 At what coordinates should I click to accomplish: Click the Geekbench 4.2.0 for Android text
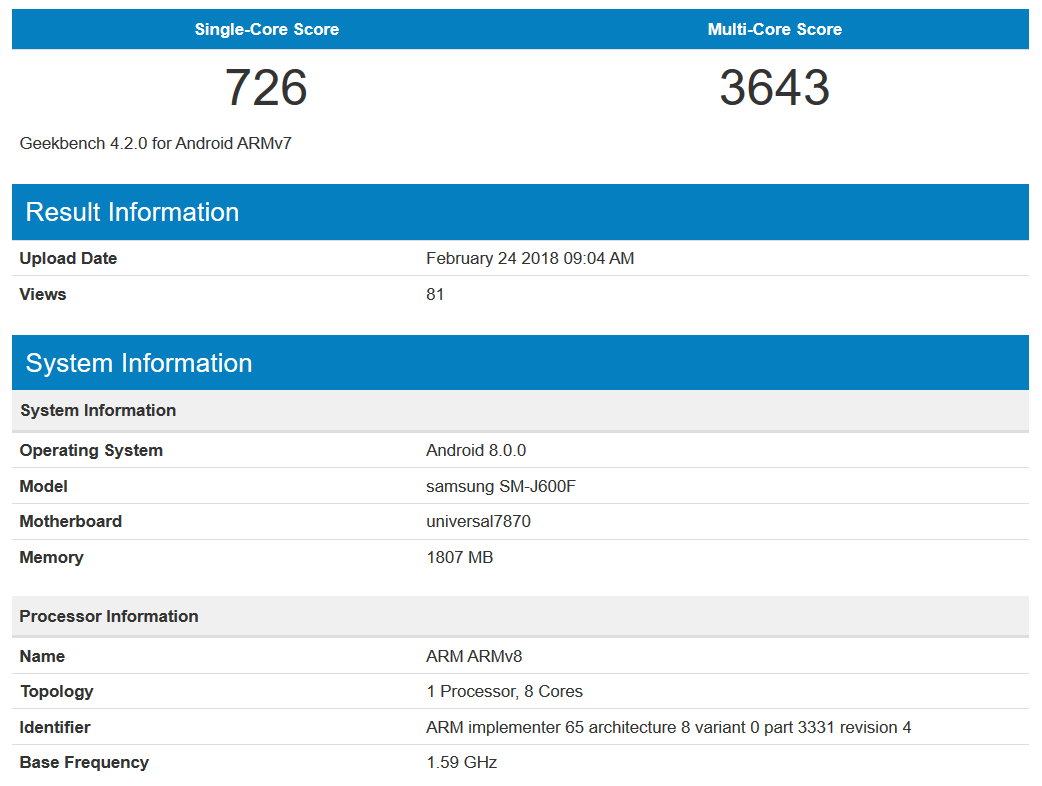click(155, 143)
